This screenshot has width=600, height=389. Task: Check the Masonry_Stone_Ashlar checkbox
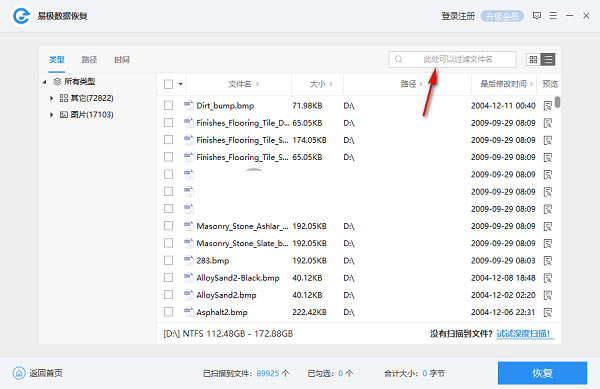pyautogui.click(x=168, y=226)
